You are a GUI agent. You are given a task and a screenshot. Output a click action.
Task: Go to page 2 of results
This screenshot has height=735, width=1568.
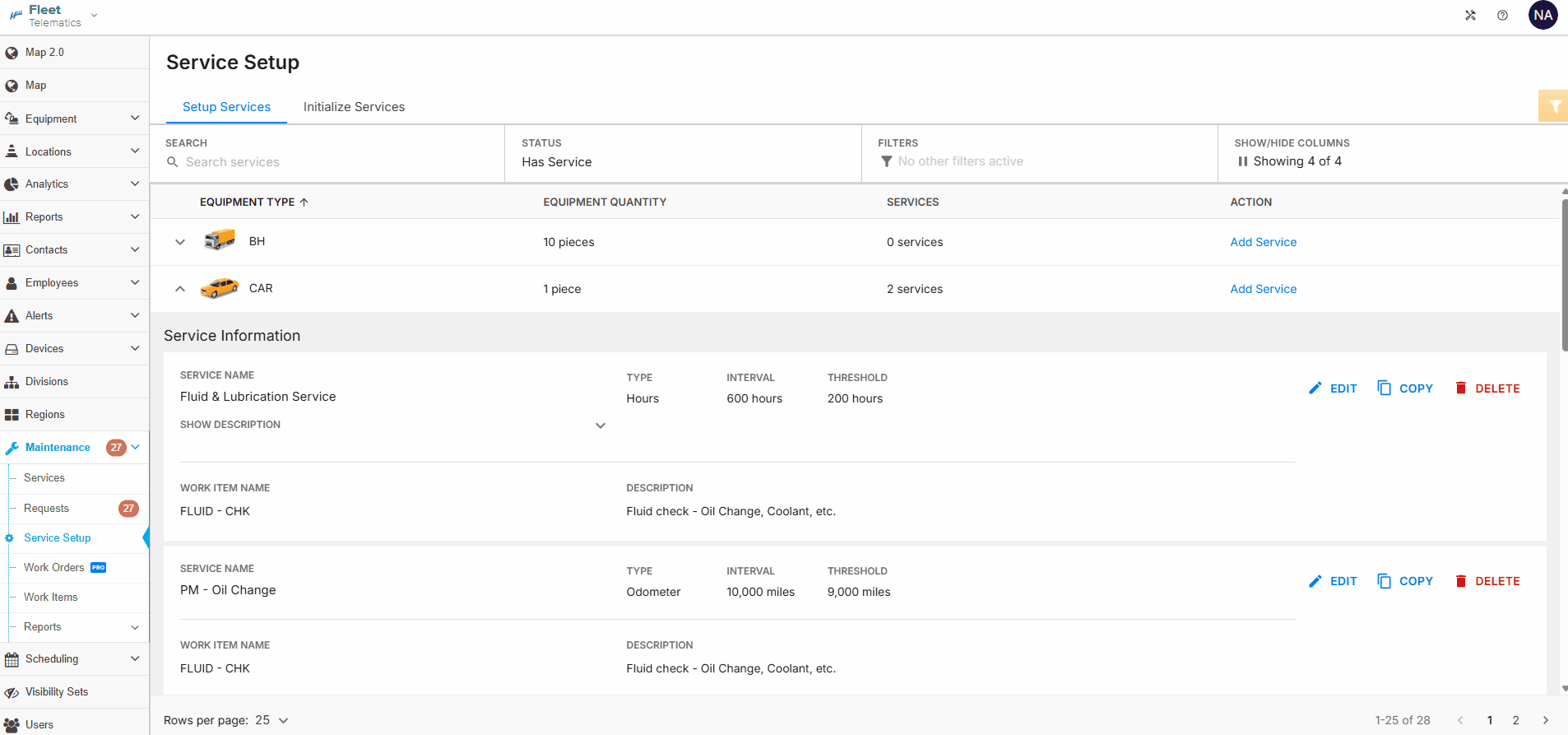coord(1515,720)
